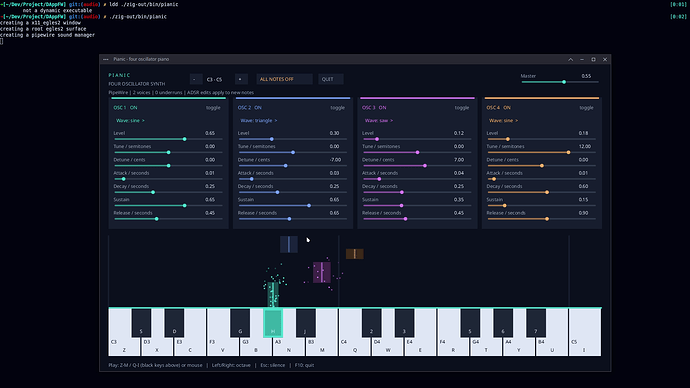
Task: Play the F4 white key labeled R
Action: [453, 348]
